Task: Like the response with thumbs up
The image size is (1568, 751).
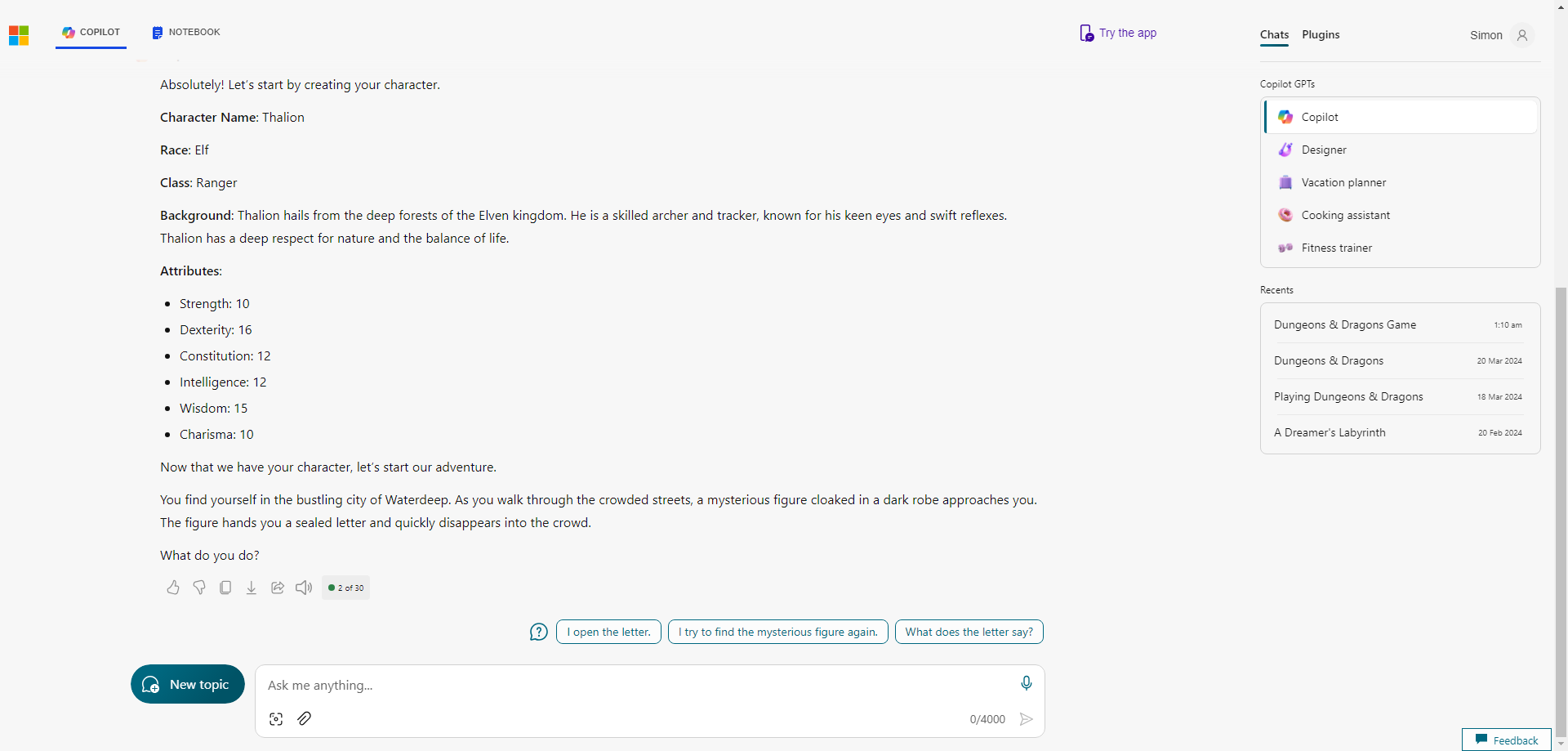Action: [x=173, y=588]
